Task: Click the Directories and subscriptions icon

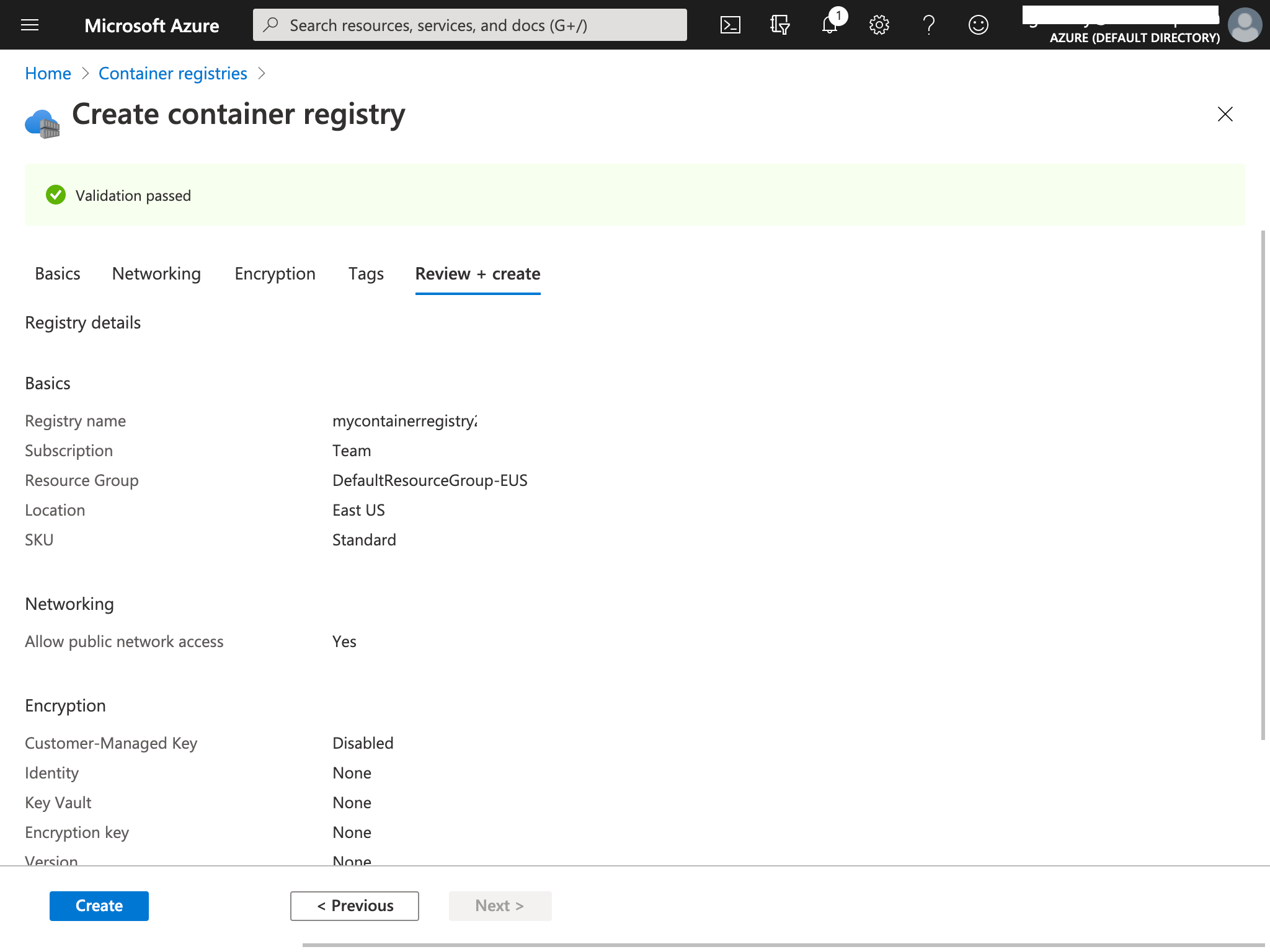Action: click(x=780, y=25)
